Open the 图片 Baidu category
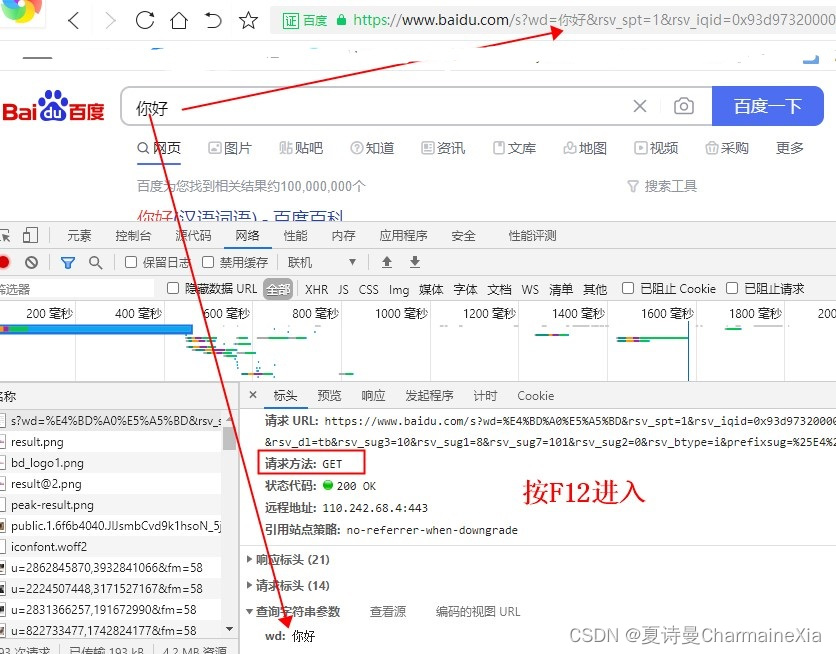 [x=230, y=148]
